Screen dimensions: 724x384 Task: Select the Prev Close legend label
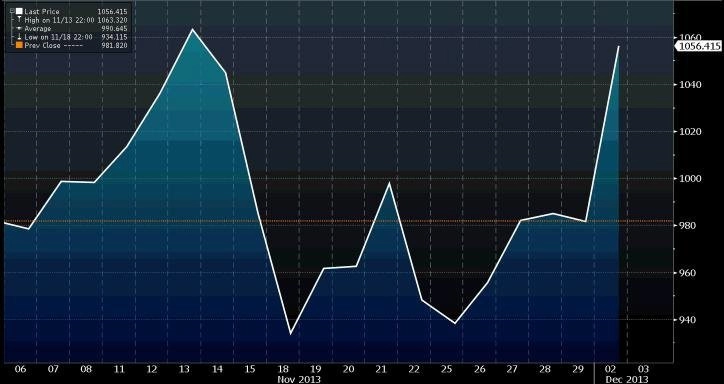[42, 45]
